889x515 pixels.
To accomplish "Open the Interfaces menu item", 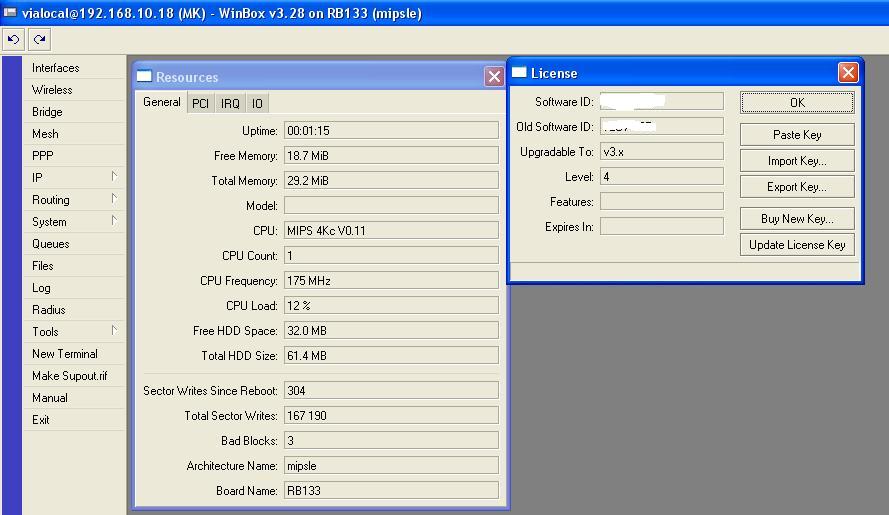I will point(74,68).
